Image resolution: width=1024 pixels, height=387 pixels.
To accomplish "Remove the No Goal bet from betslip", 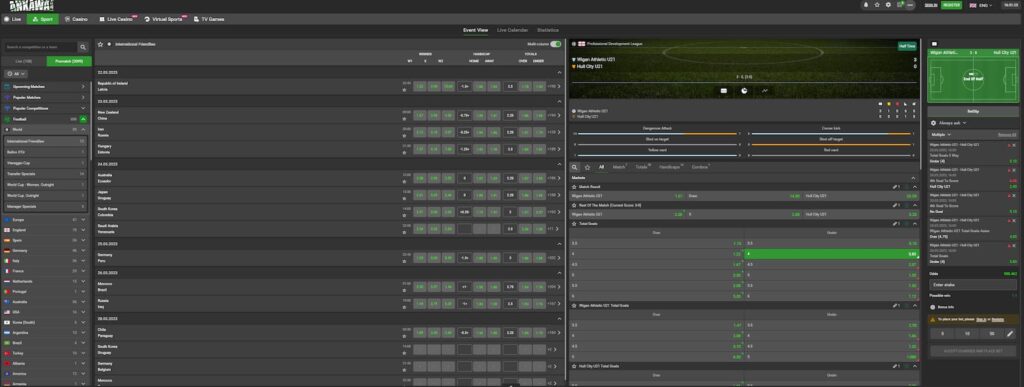I will [1015, 195].
